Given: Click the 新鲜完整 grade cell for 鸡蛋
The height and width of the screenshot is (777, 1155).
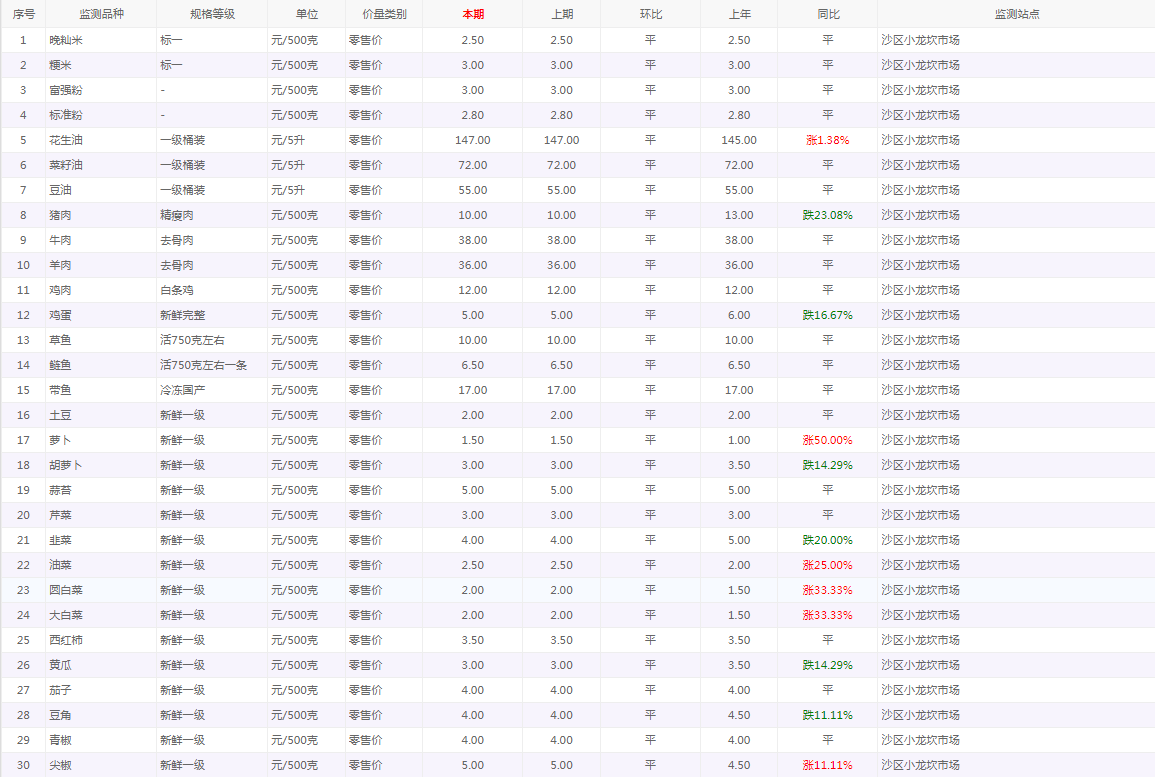Looking at the screenshot, I should click(182, 315).
